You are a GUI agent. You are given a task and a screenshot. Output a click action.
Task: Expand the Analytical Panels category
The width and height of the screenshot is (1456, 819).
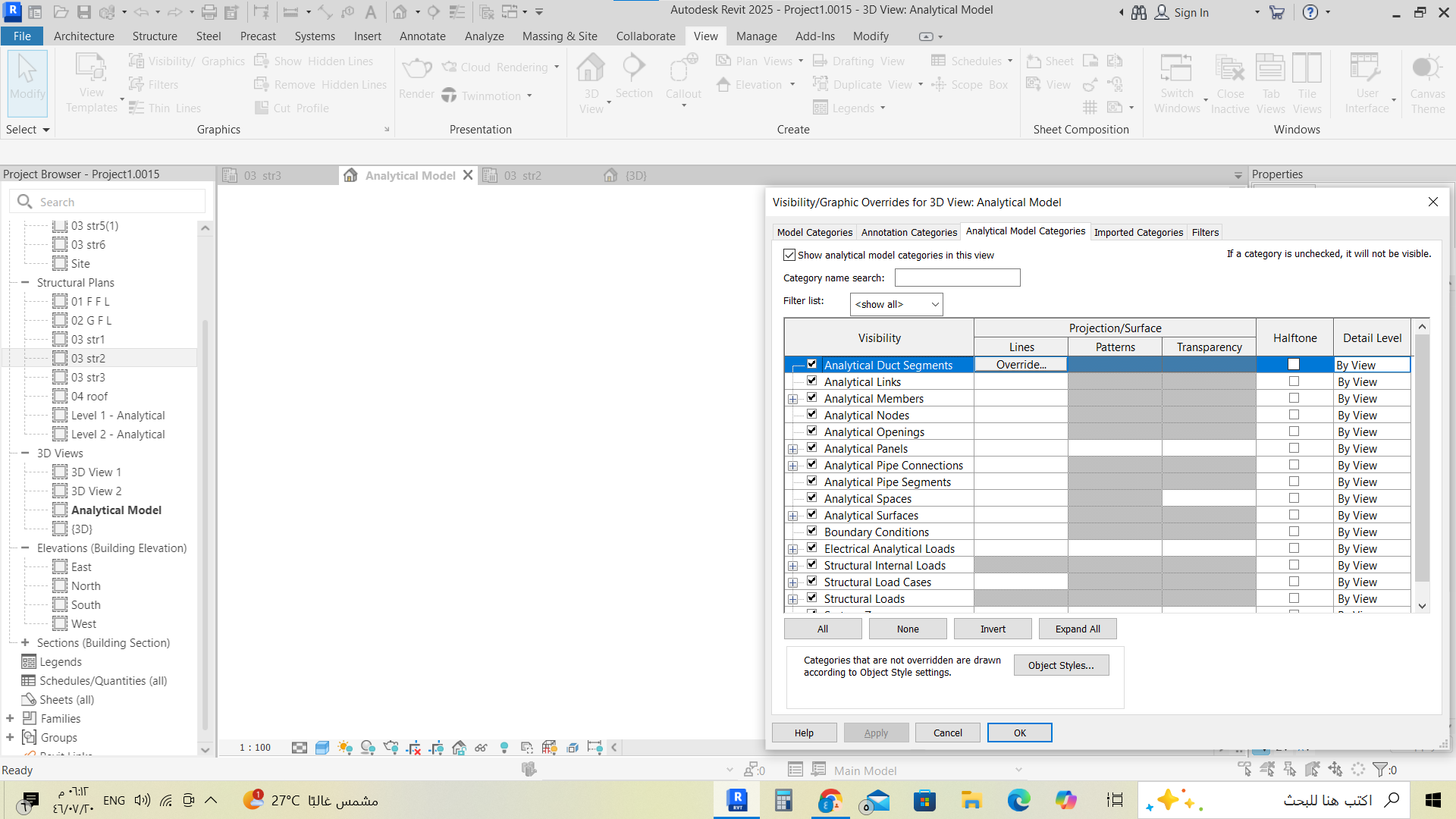point(793,449)
